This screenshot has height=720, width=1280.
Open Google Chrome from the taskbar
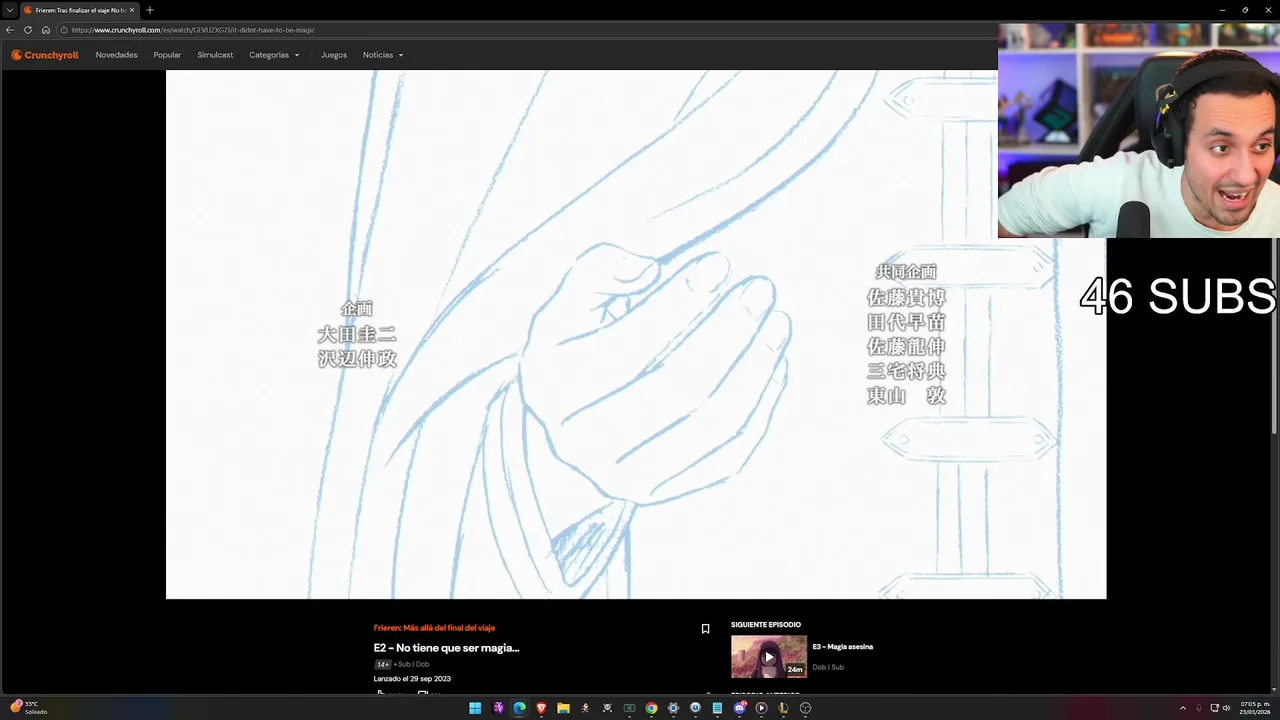pyautogui.click(x=651, y=708)
